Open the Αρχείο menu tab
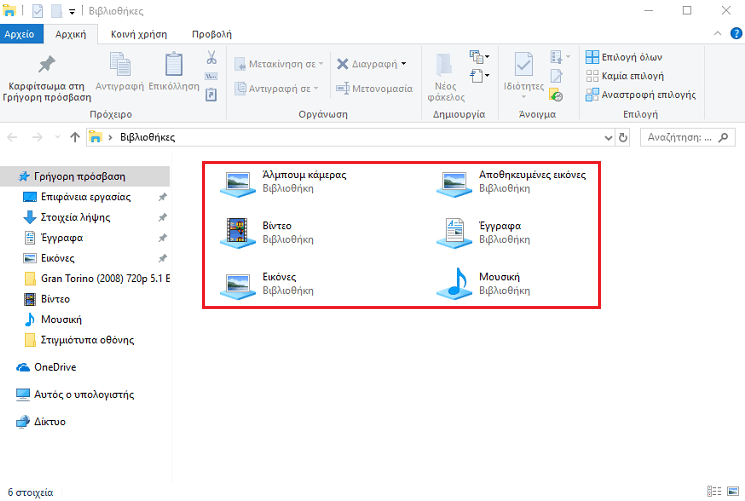This screenshot has width=745, height=501. [x=19, y=34]
